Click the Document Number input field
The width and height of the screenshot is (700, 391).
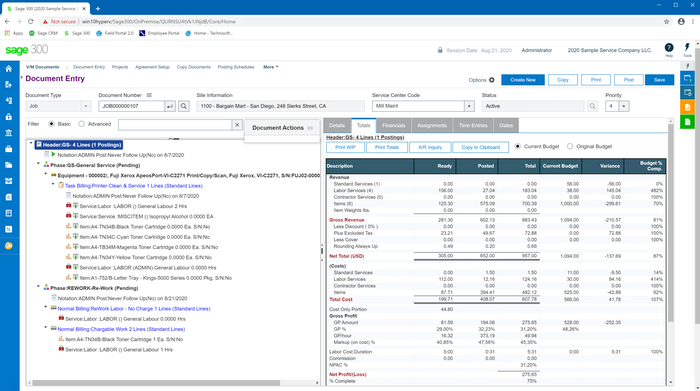click(x=131, y=106)
